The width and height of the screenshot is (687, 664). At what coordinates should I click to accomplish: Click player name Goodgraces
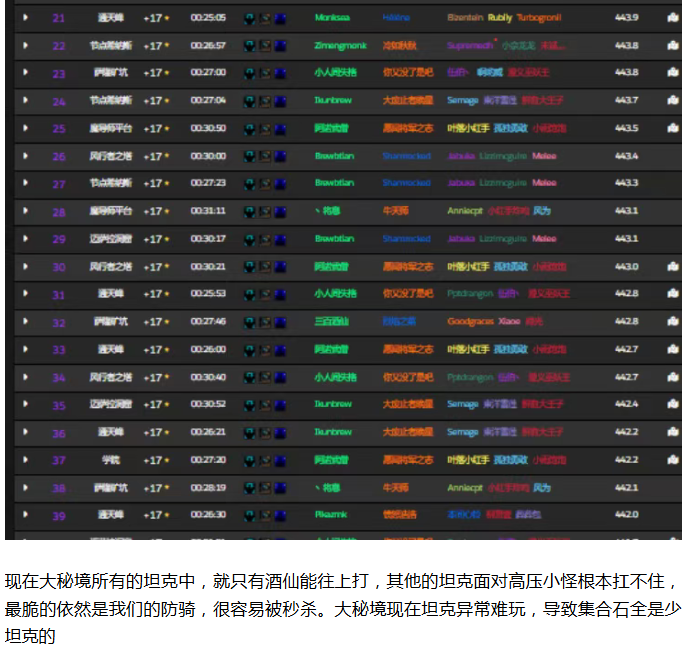pos(471,322)
